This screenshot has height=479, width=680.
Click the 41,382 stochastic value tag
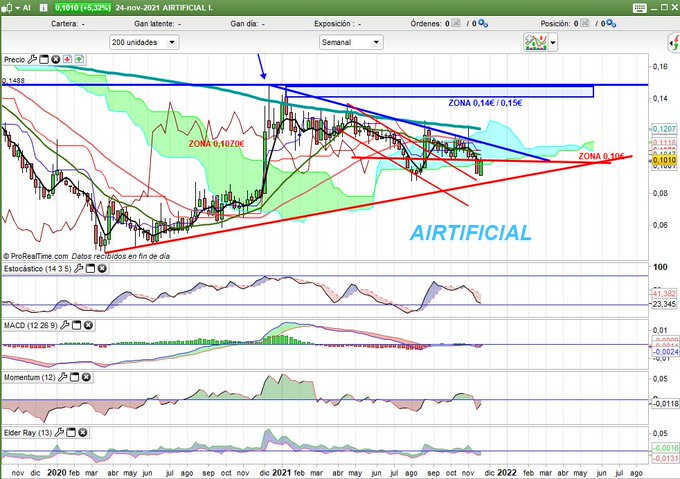(664, 294)
